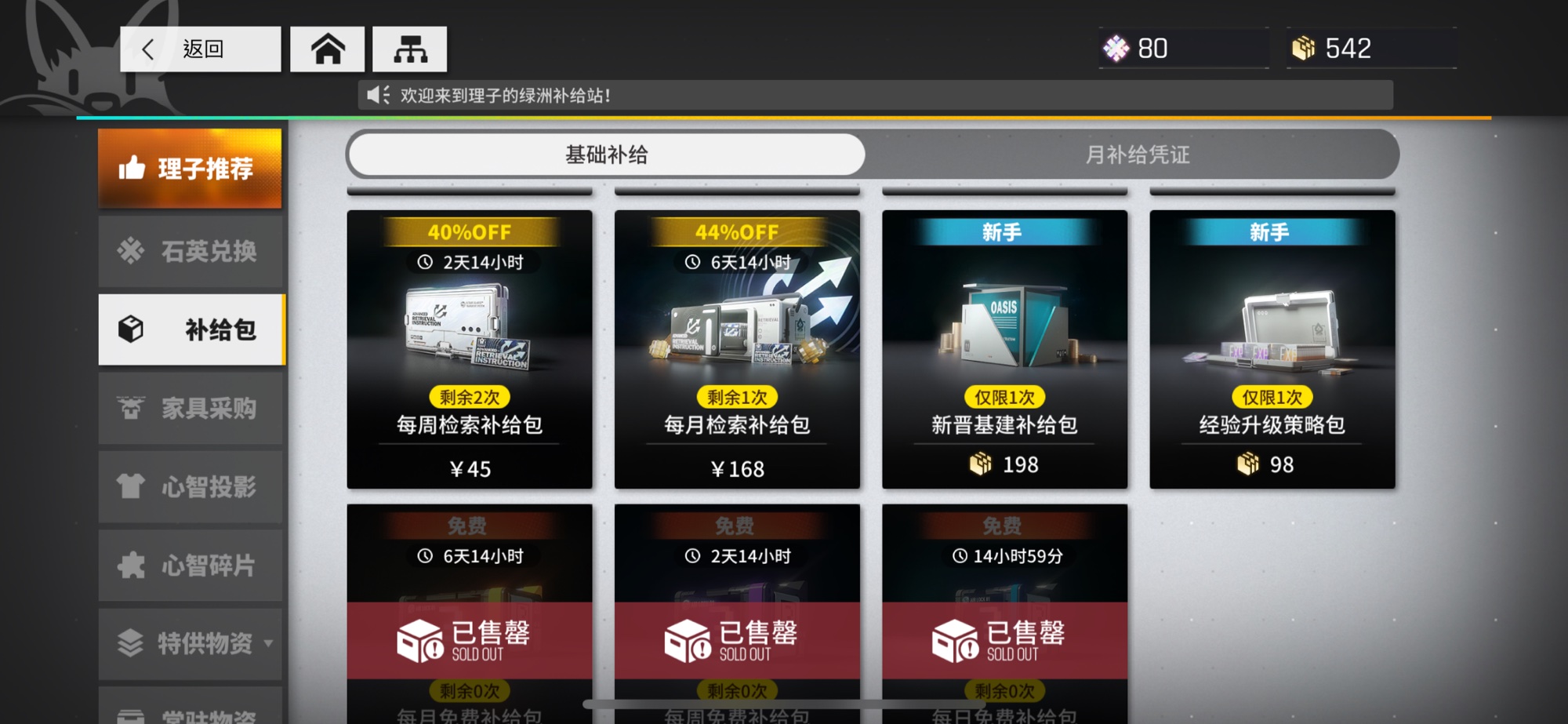This screenshot has height=724, width=1568.
Task: Expand the 特供物资 dropdown arrow
Action: (x=269, y=643)
